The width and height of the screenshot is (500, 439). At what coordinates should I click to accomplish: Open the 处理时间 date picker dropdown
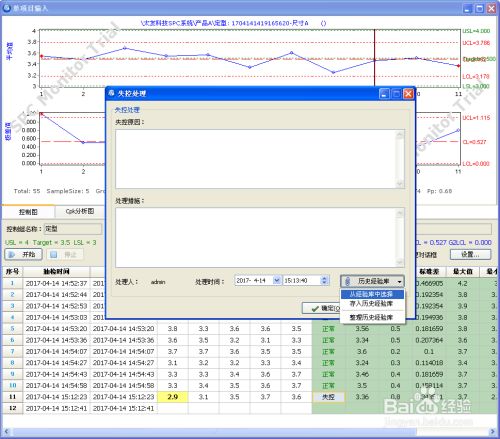(x=276, y=280)
